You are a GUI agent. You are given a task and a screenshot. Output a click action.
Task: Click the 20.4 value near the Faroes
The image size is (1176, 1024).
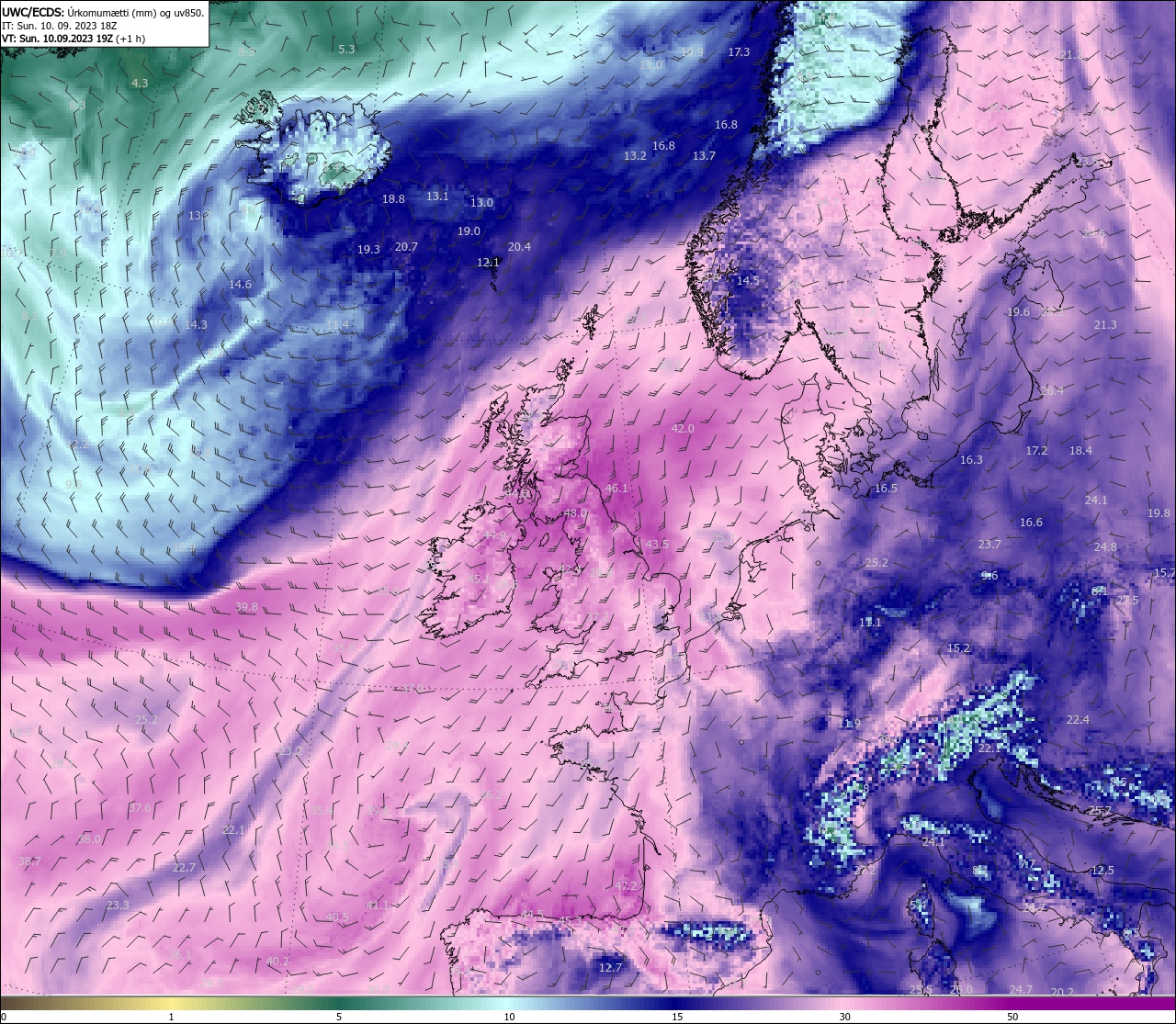(519, 247)
